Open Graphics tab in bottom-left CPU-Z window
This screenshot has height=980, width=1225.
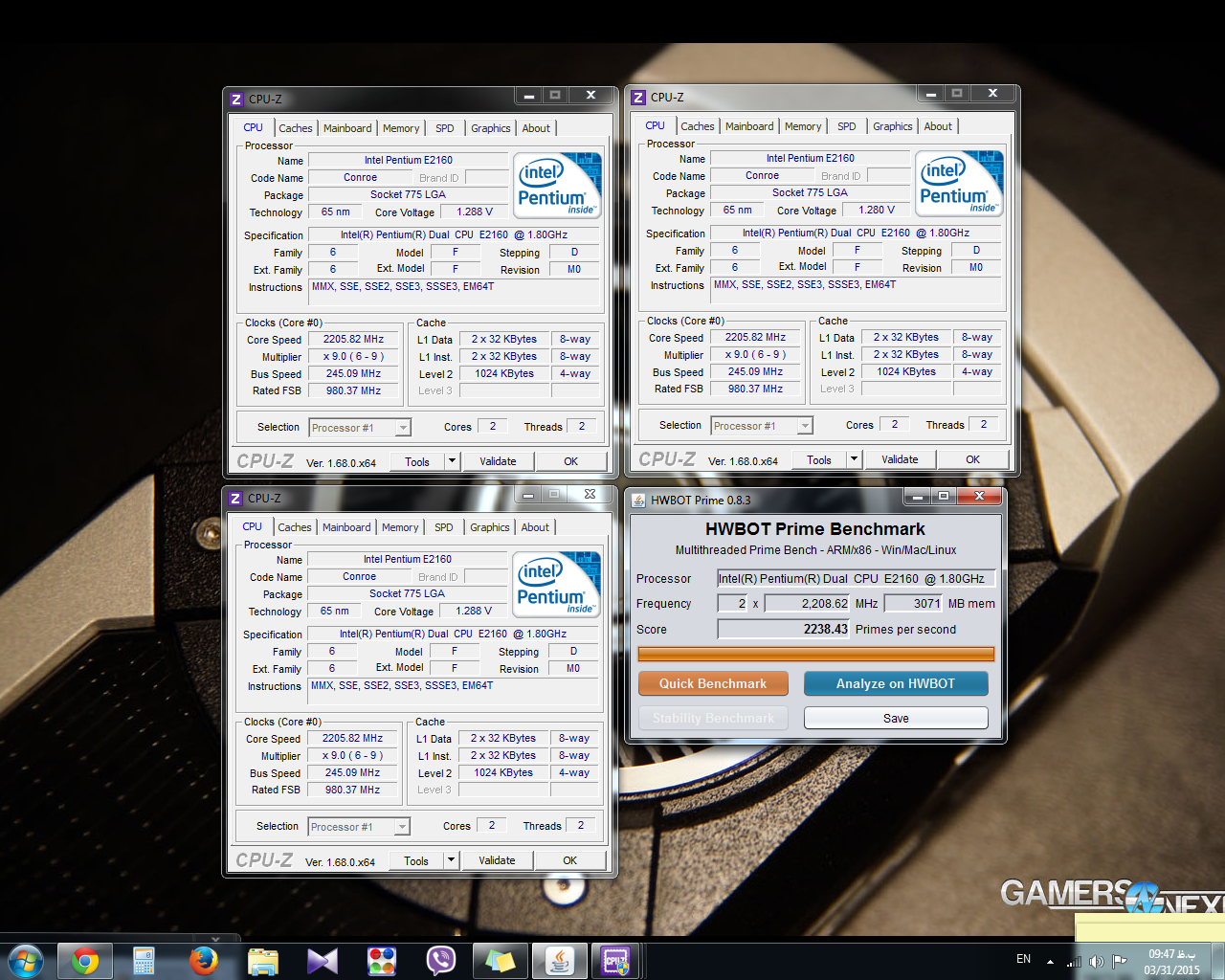point(490,527)
